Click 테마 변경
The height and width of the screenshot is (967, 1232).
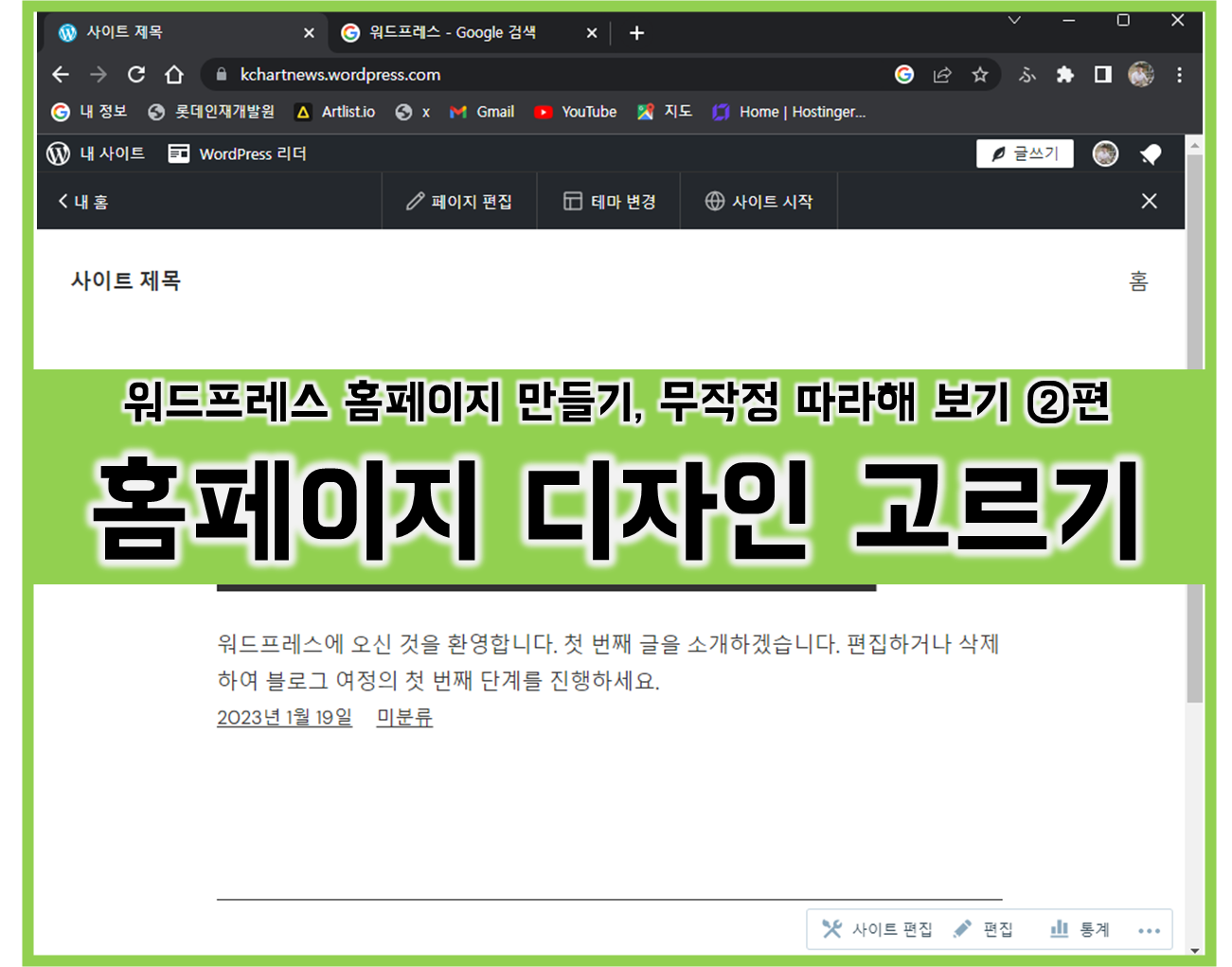[x=609, y=201]
